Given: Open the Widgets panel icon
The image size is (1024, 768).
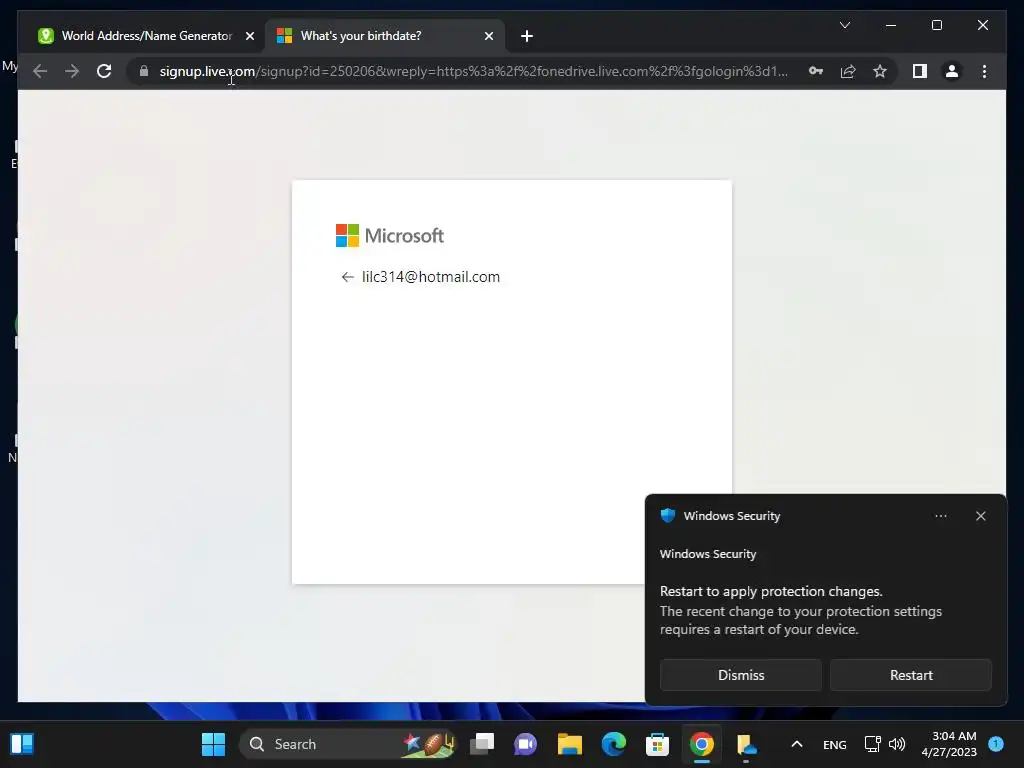Looking at the screenshot, I should [x=22, y=744].
